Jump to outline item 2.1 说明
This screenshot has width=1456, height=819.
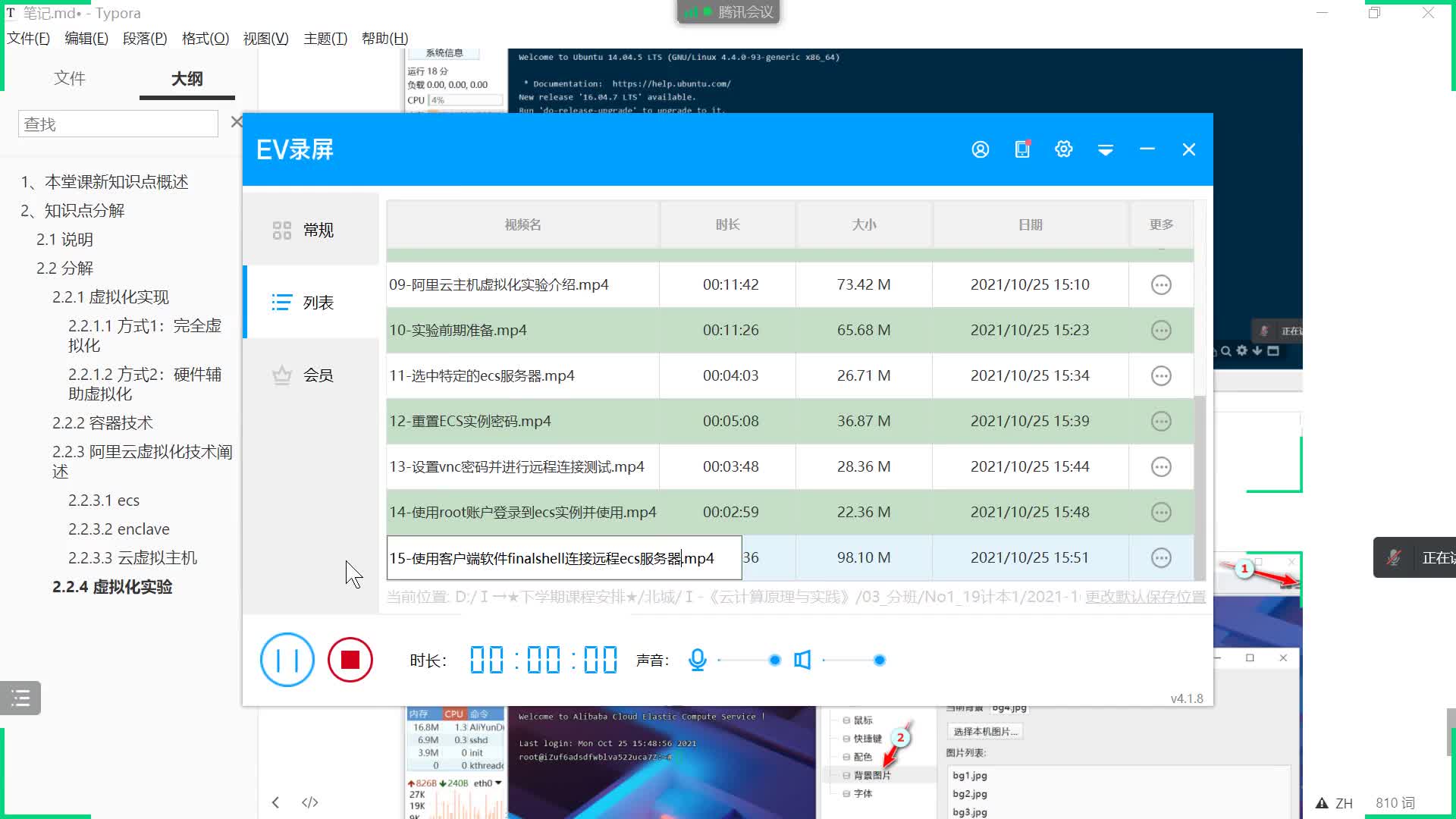click(x=64, y=240)
